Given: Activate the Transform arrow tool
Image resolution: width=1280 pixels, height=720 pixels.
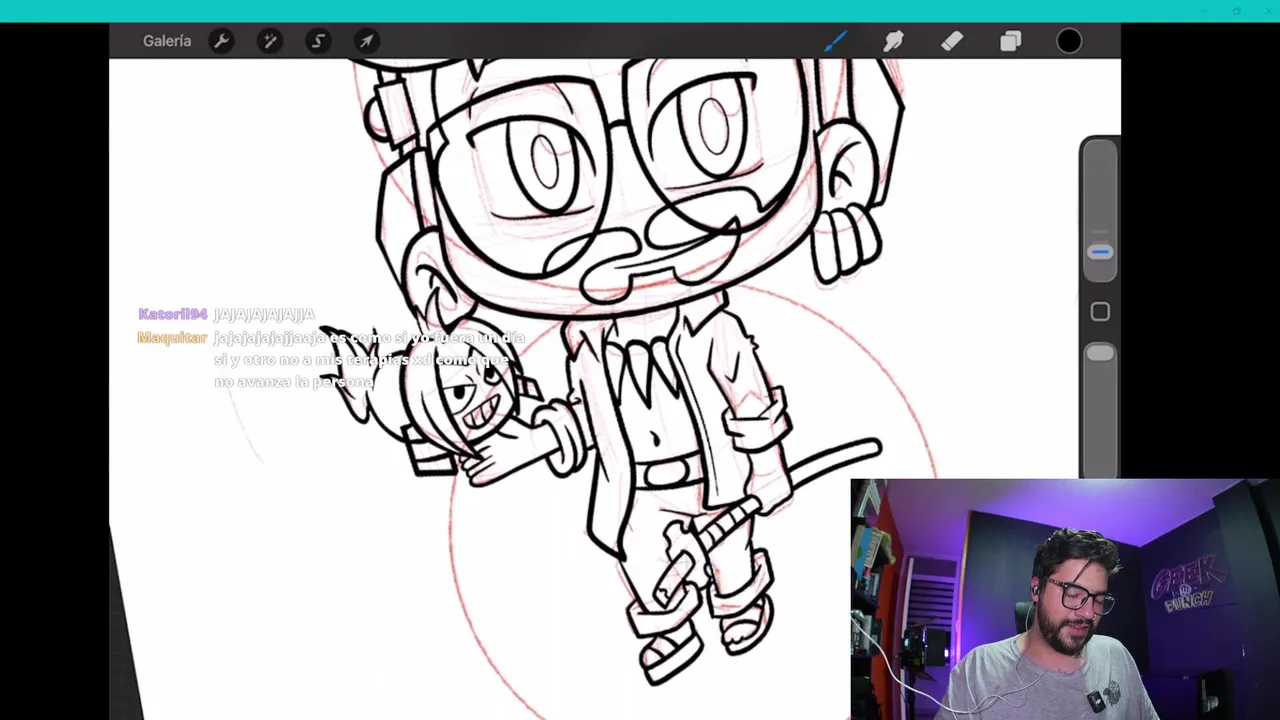Looking at the screenshot, I should click(x=367, y=41).
